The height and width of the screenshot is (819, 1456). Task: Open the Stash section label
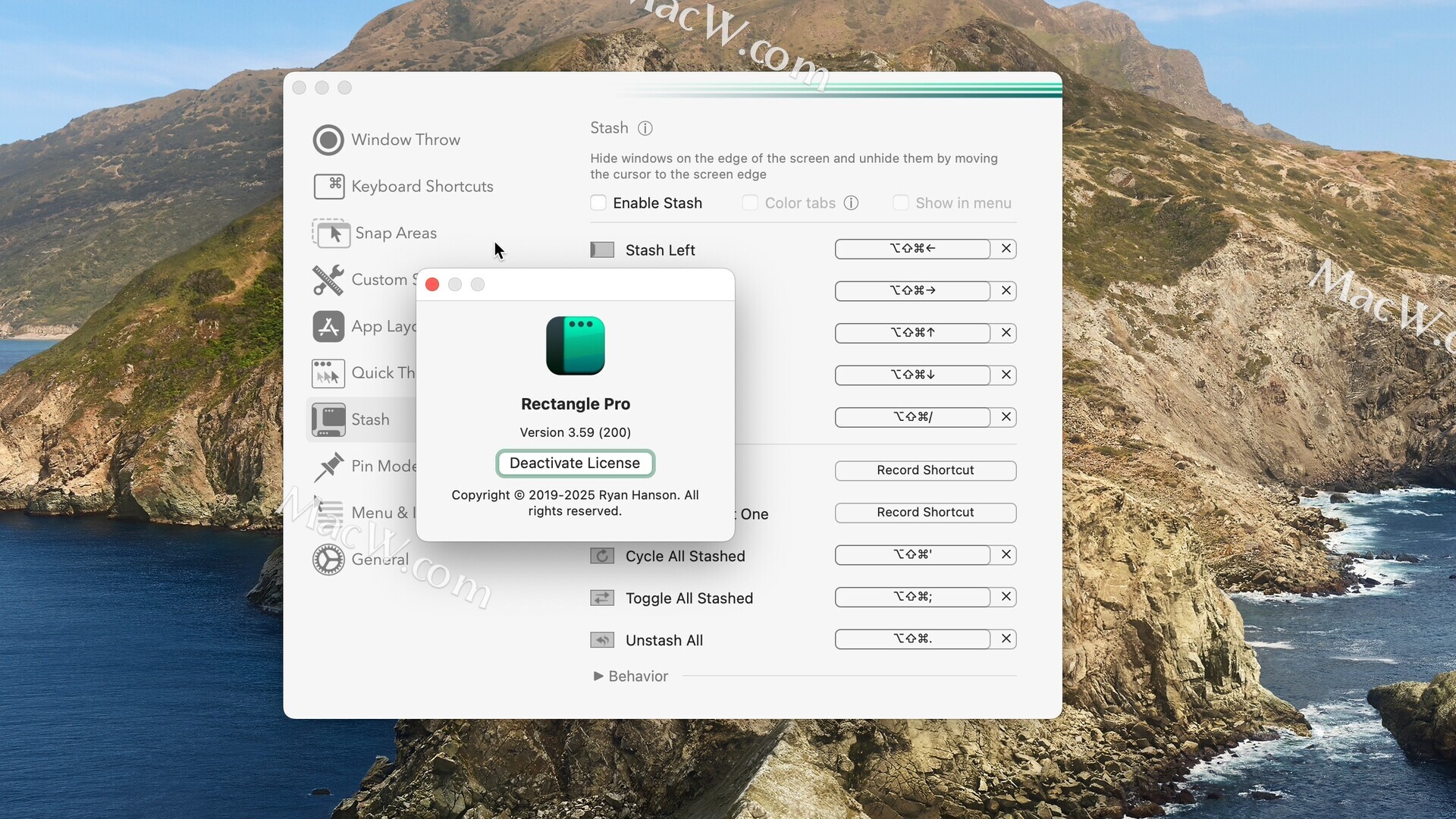click(370, 420)
